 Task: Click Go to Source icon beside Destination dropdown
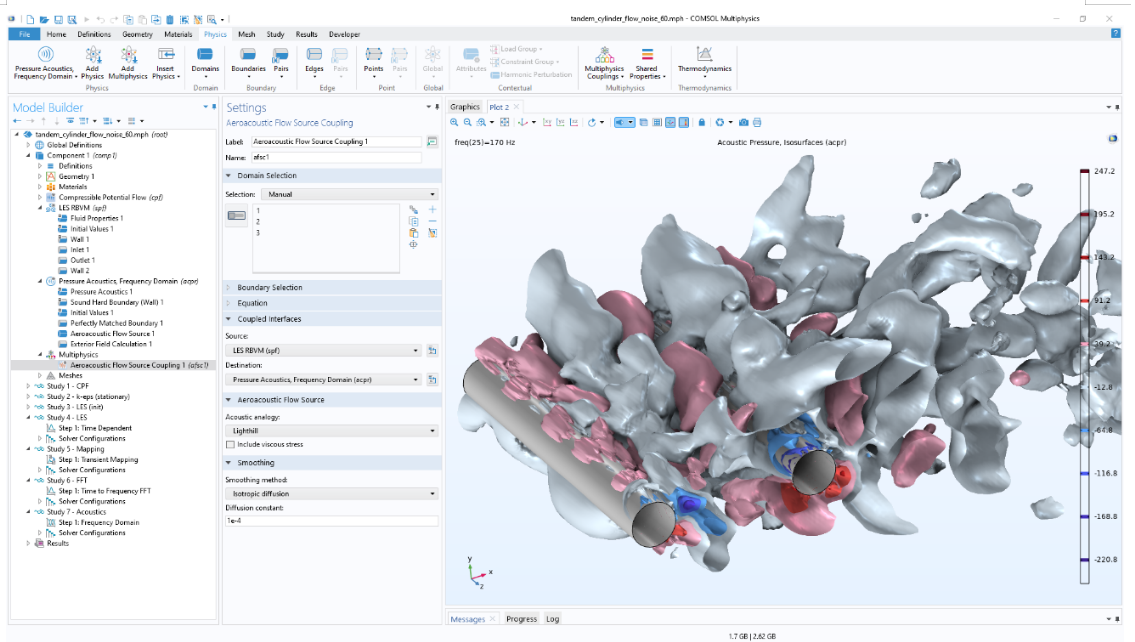pos(432,379)
